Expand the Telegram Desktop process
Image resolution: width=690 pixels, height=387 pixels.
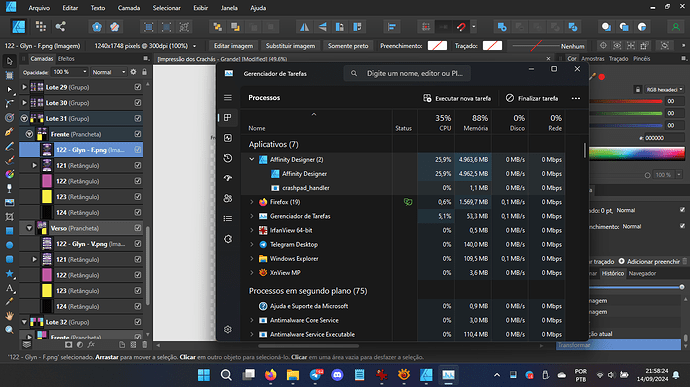pyautogui.click(x=252, y=244)
